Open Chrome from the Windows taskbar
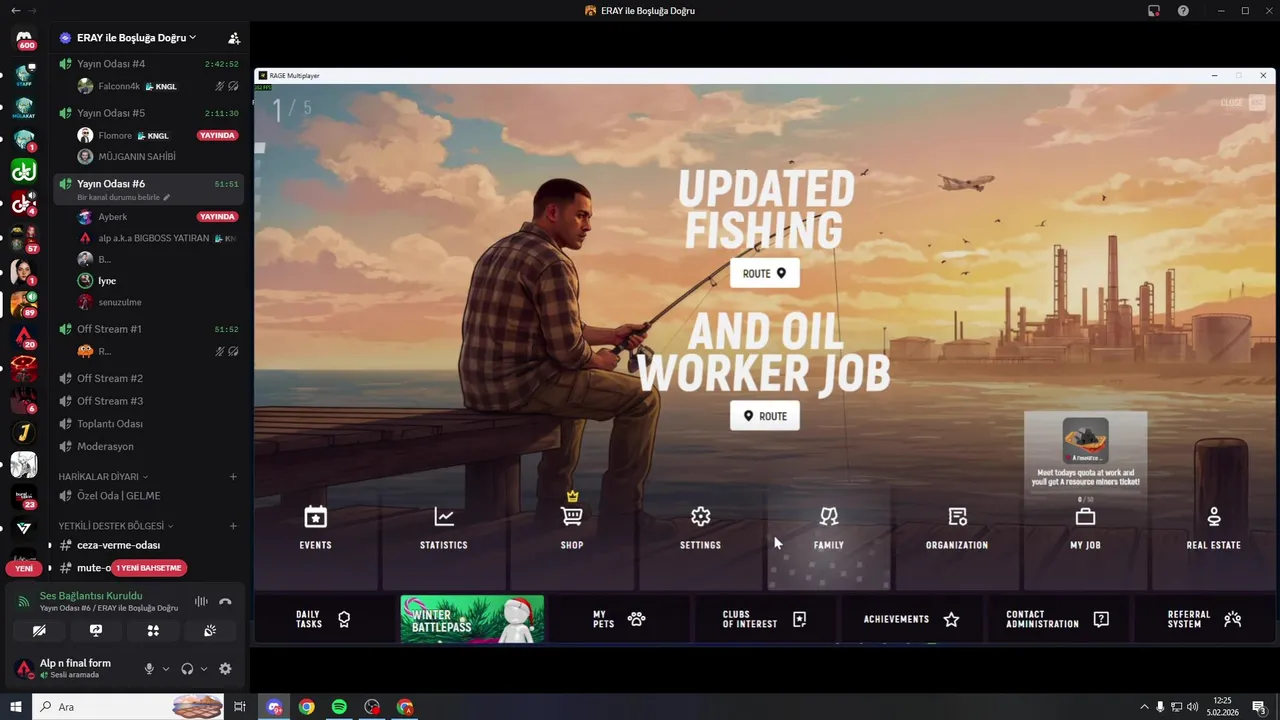The width and height of the screenshot is (1280, 720). 307,707
